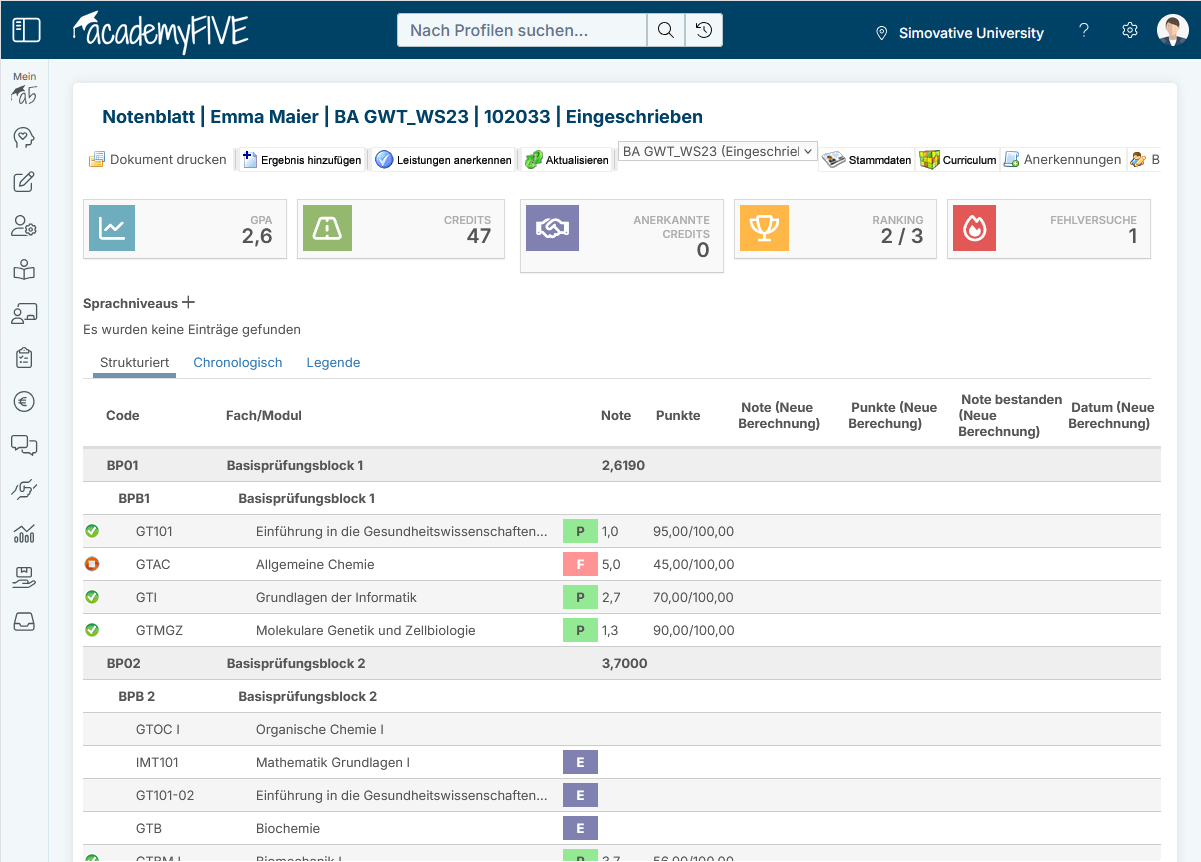Click the search magnifier icon
This screenshot has width=1201, height=862.
(x=665, y=30)
